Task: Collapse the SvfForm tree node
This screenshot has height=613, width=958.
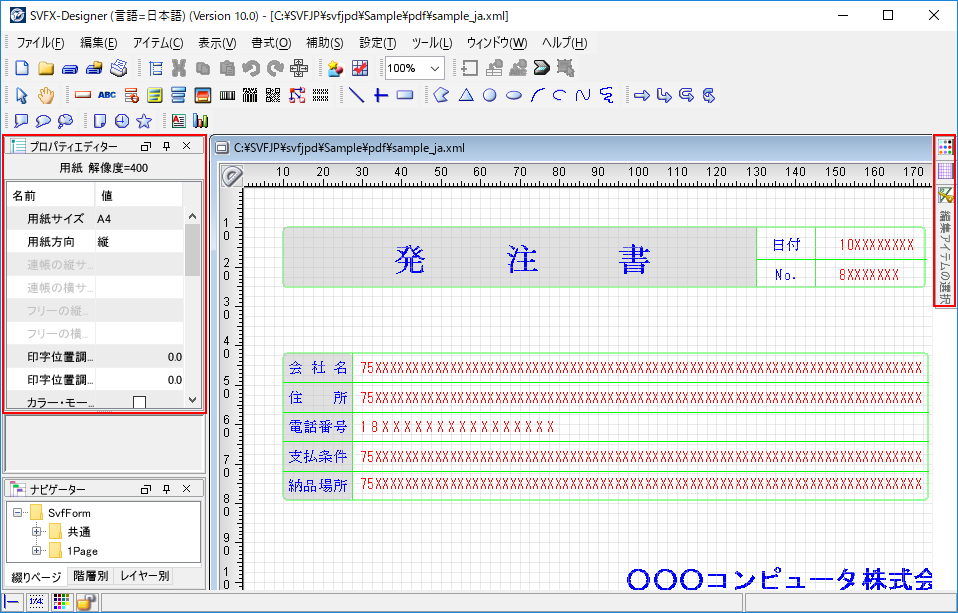Action: tap(17, 512)
